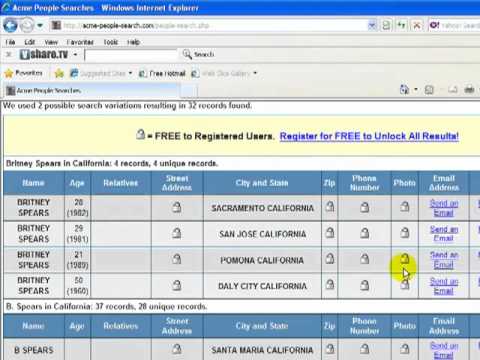Screen dimensions: 480x360
Task: Open the Help menu
Action: 133,42
